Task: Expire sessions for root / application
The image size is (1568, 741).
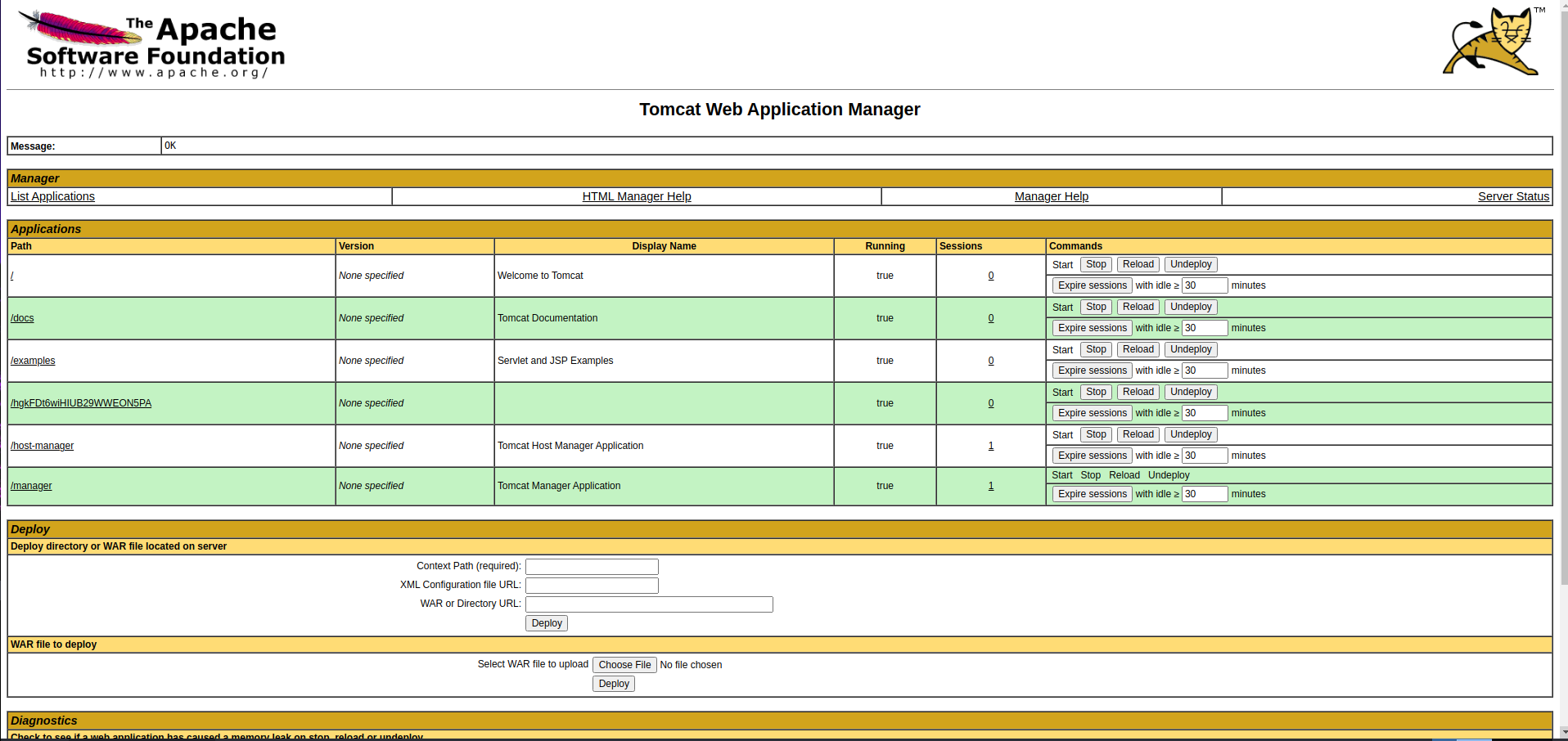Action: click(x=1092, y=285)
